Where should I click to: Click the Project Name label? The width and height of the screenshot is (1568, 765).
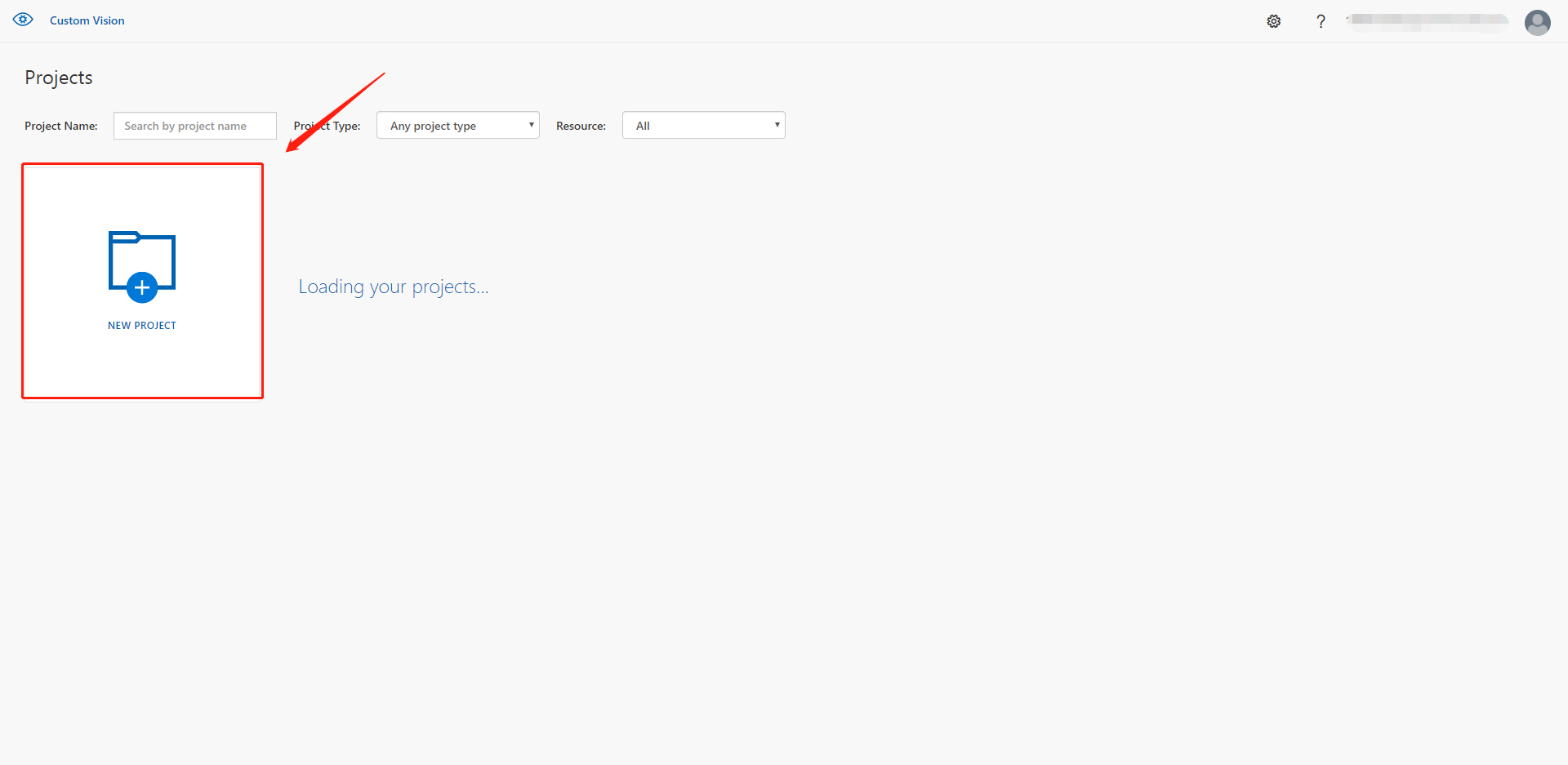click(61, 126)
